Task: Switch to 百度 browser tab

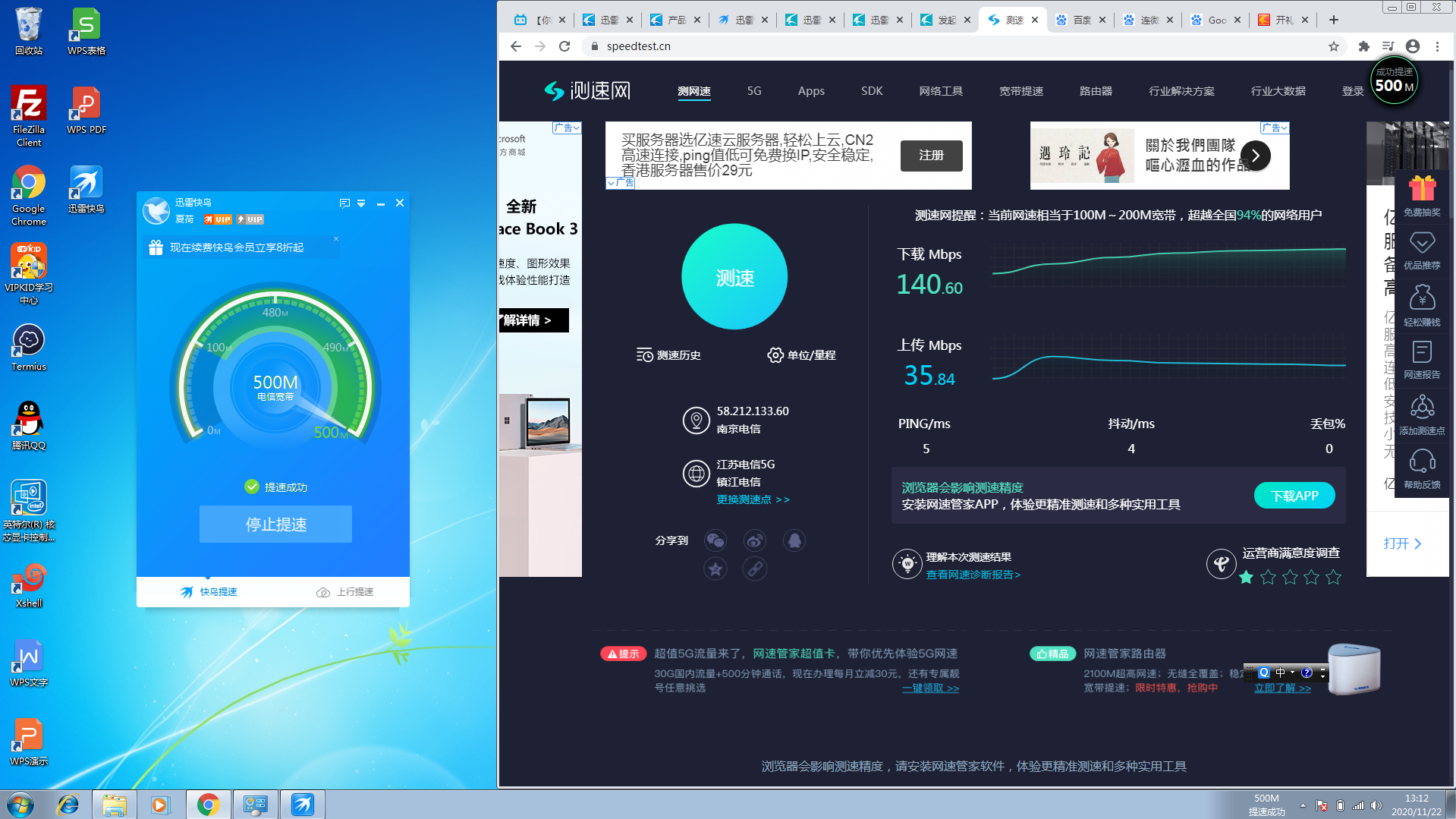Action: click(x=1081, y=20)
